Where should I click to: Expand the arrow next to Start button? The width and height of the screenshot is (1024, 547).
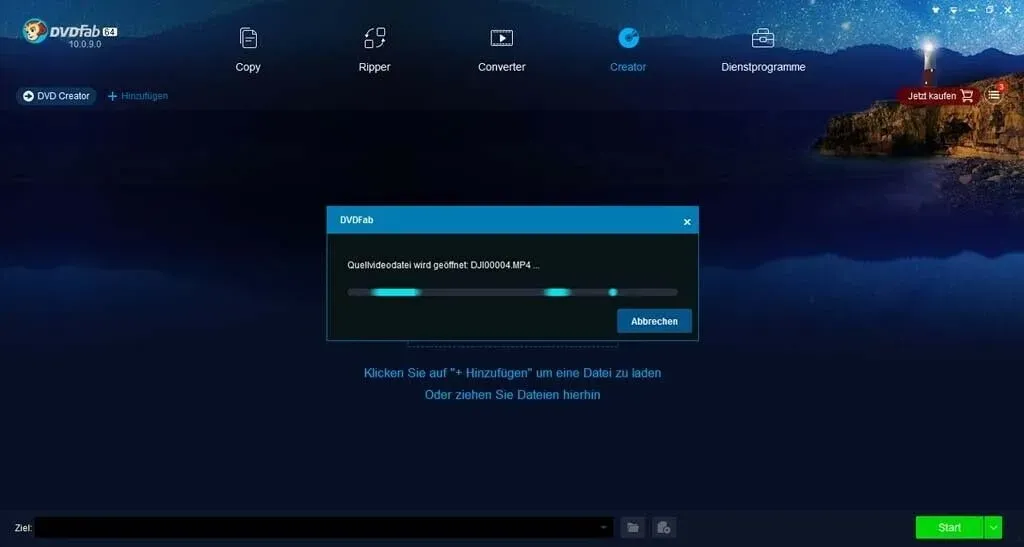pos(993,527)
